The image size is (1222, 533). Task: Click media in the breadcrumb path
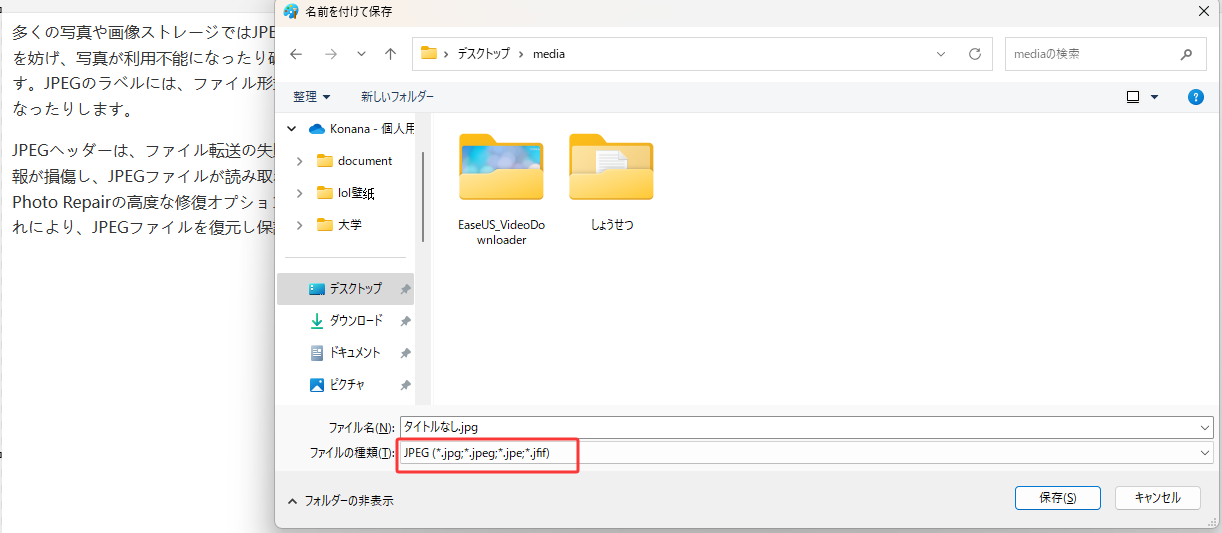548,54
